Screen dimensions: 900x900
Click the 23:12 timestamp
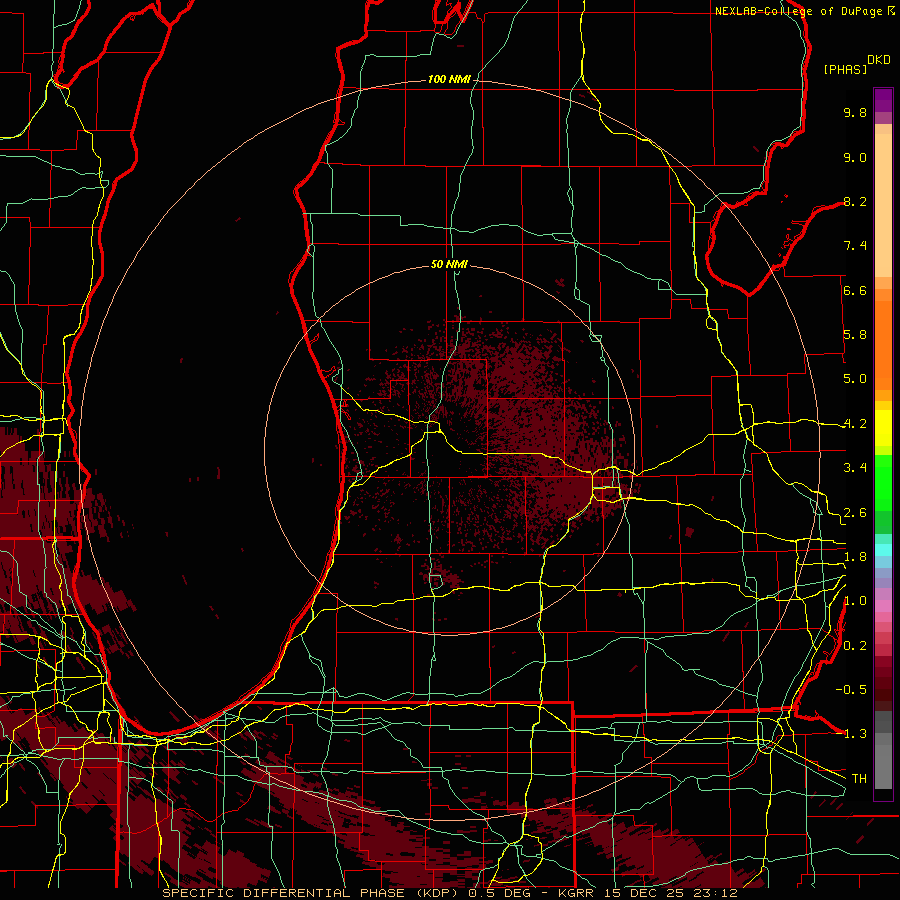(714, 893)
